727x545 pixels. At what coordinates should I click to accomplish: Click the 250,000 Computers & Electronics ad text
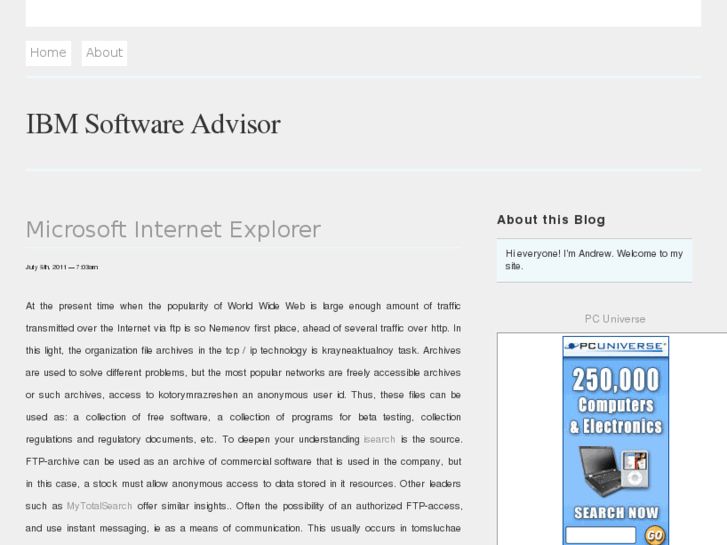(x=616, y=401)
